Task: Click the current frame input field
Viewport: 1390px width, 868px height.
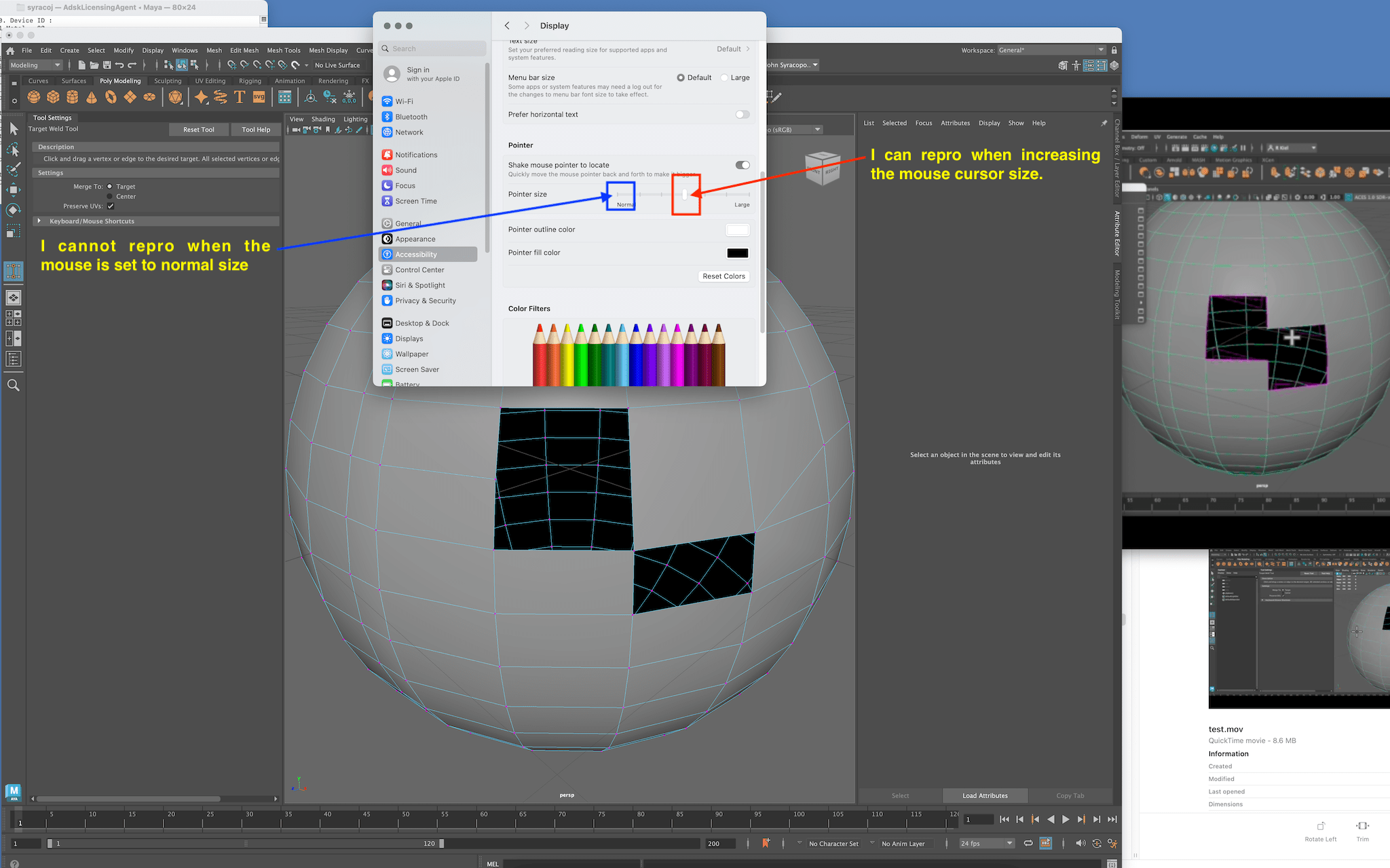Action: (977, 819)
